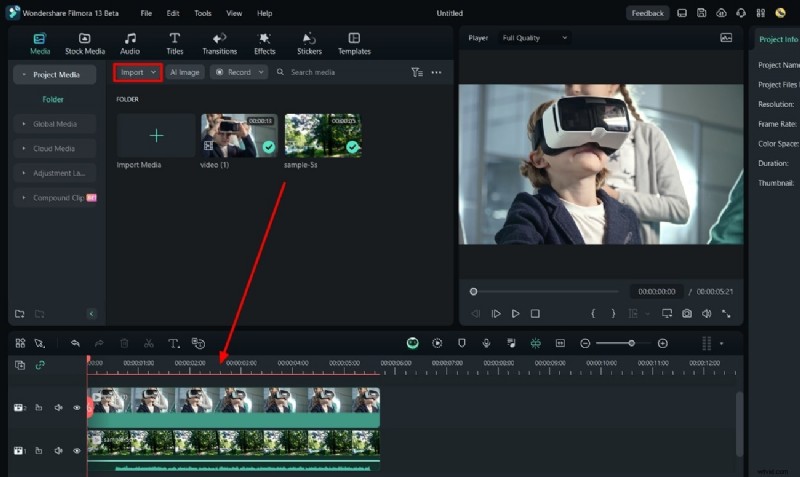Click the stop button in player
The image size is (800, 477).
point(535,314)
